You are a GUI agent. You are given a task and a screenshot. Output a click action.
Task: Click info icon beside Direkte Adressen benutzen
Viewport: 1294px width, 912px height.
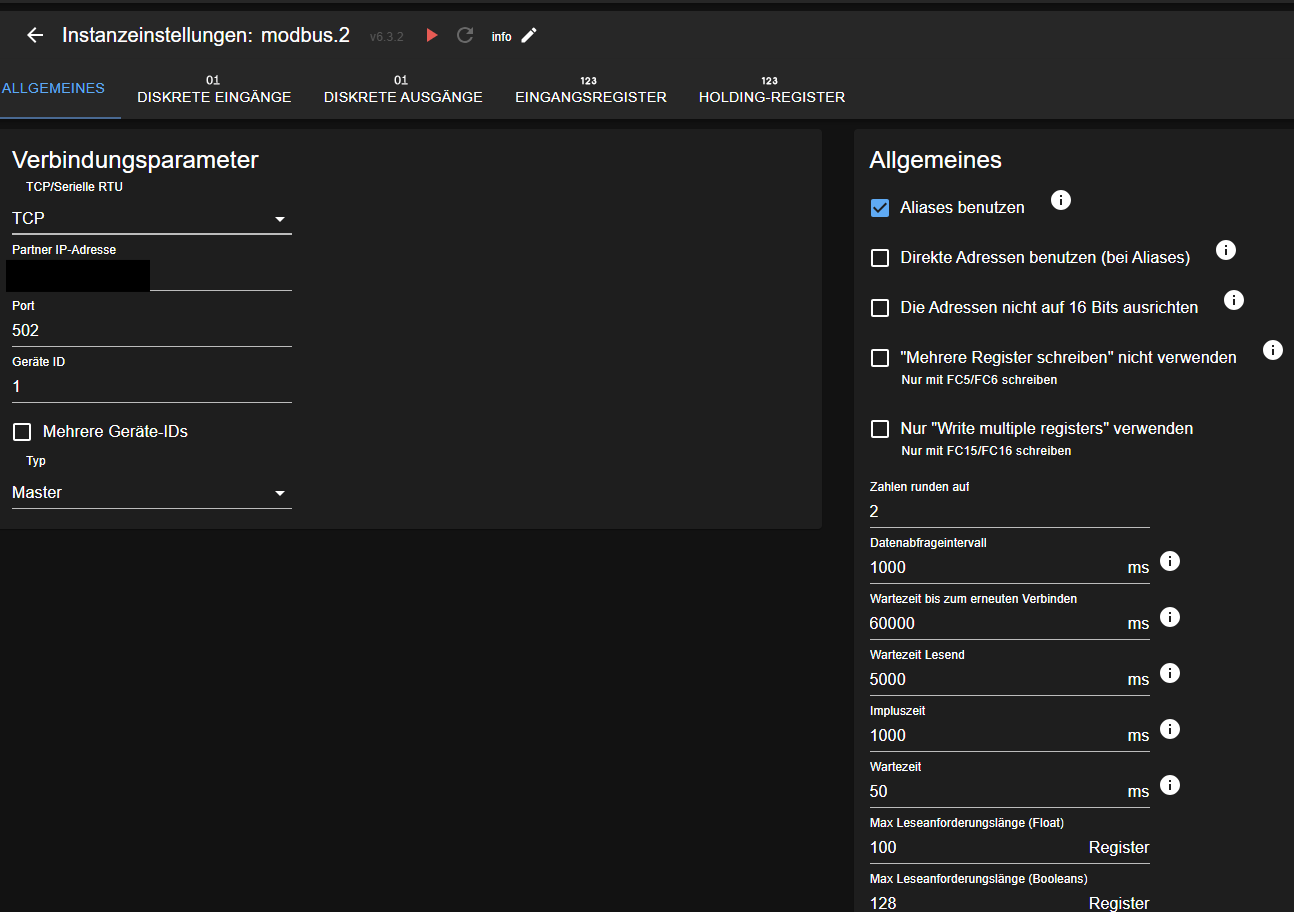pos(1226,251)
